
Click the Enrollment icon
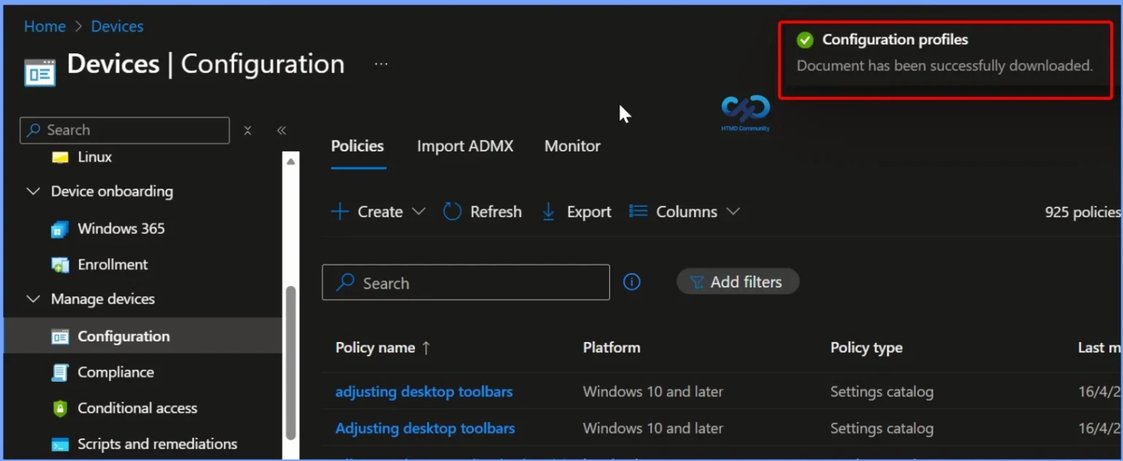tap(60, 265)
